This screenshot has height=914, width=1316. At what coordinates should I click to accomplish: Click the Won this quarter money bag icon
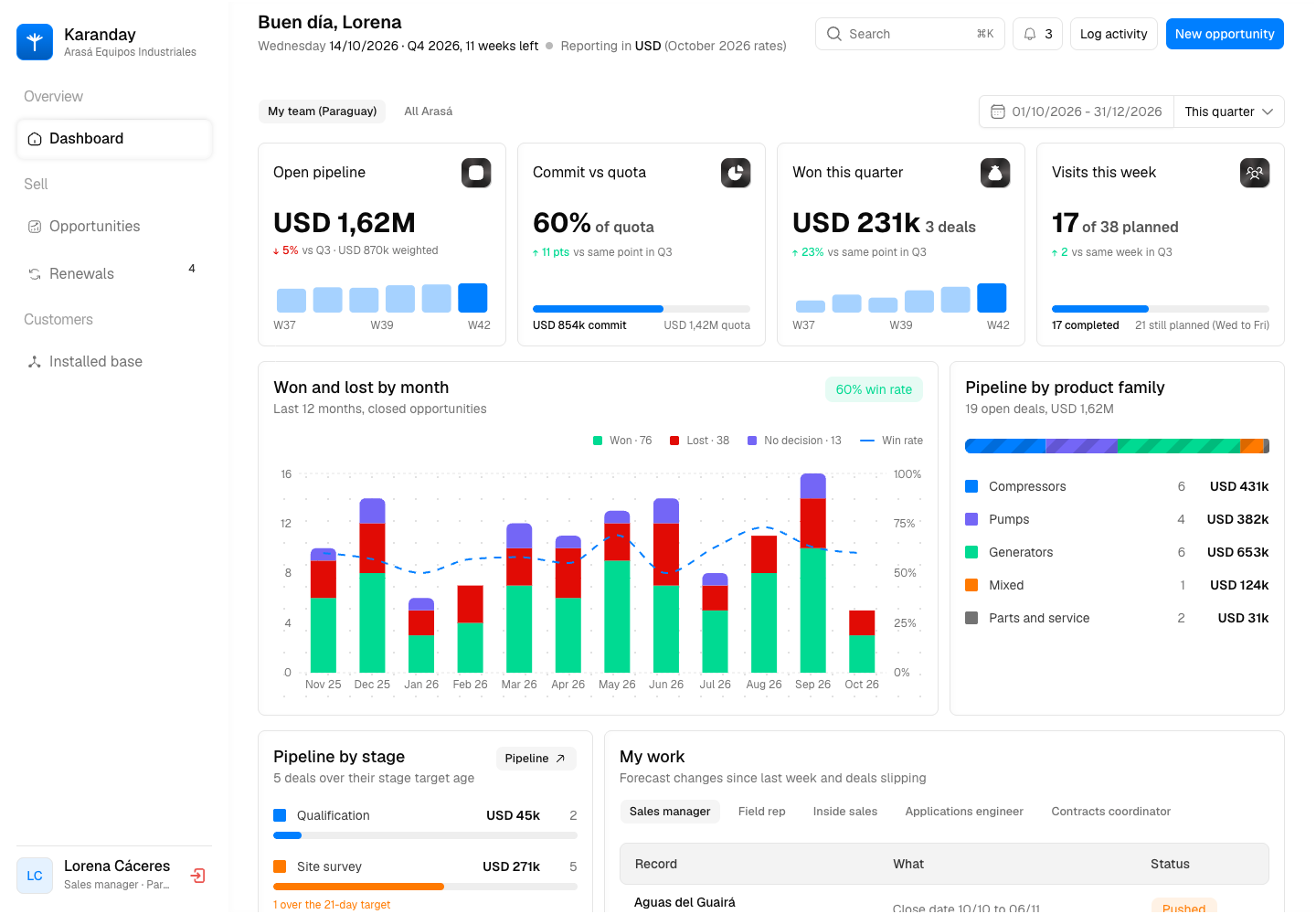click(995, 173)
